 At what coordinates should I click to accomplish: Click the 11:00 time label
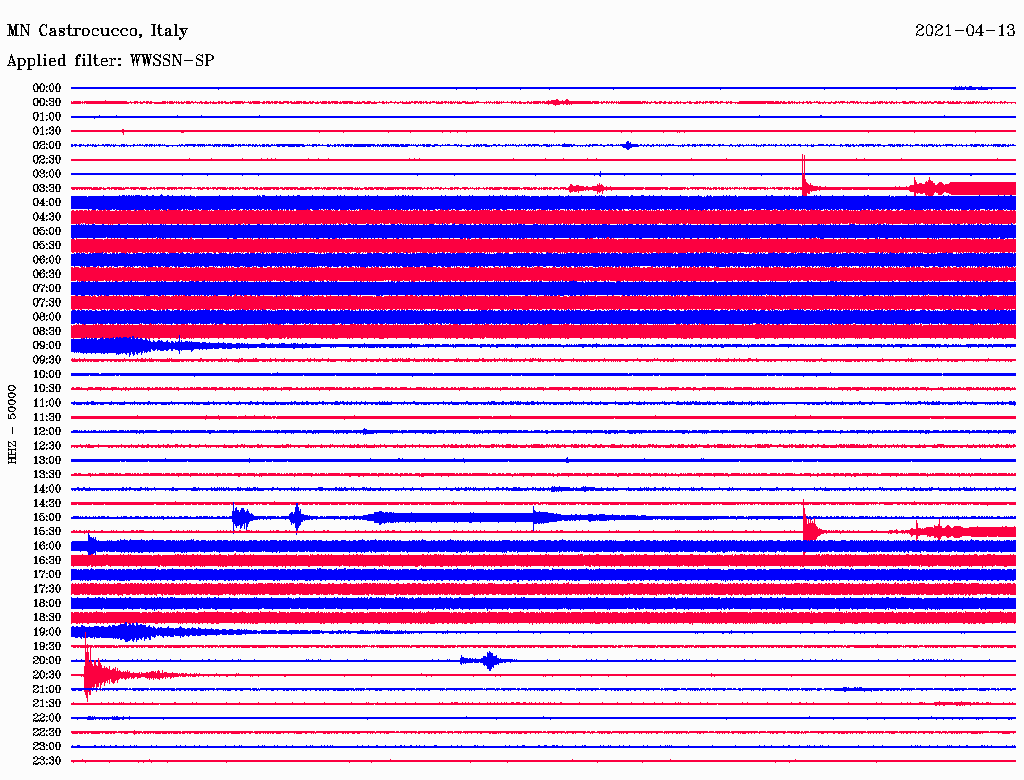[46, 403]
